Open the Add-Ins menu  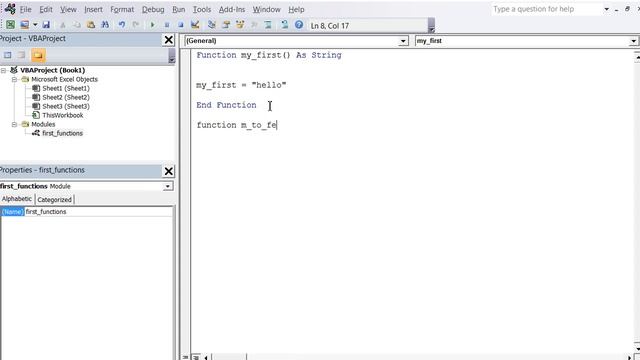[232, 9]
